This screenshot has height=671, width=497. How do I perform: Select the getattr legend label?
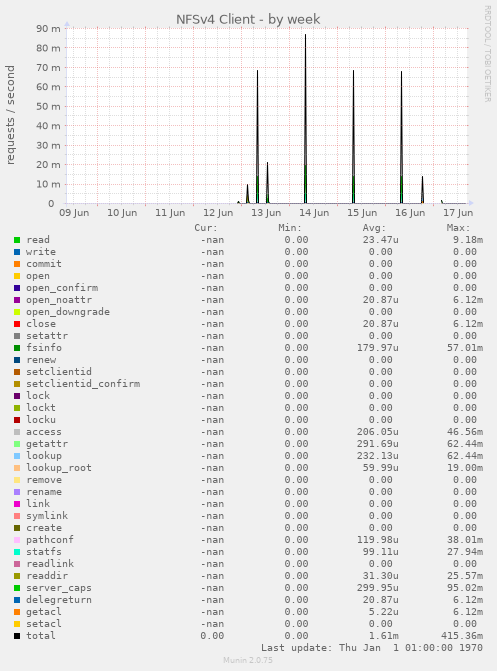pos(47,444)
